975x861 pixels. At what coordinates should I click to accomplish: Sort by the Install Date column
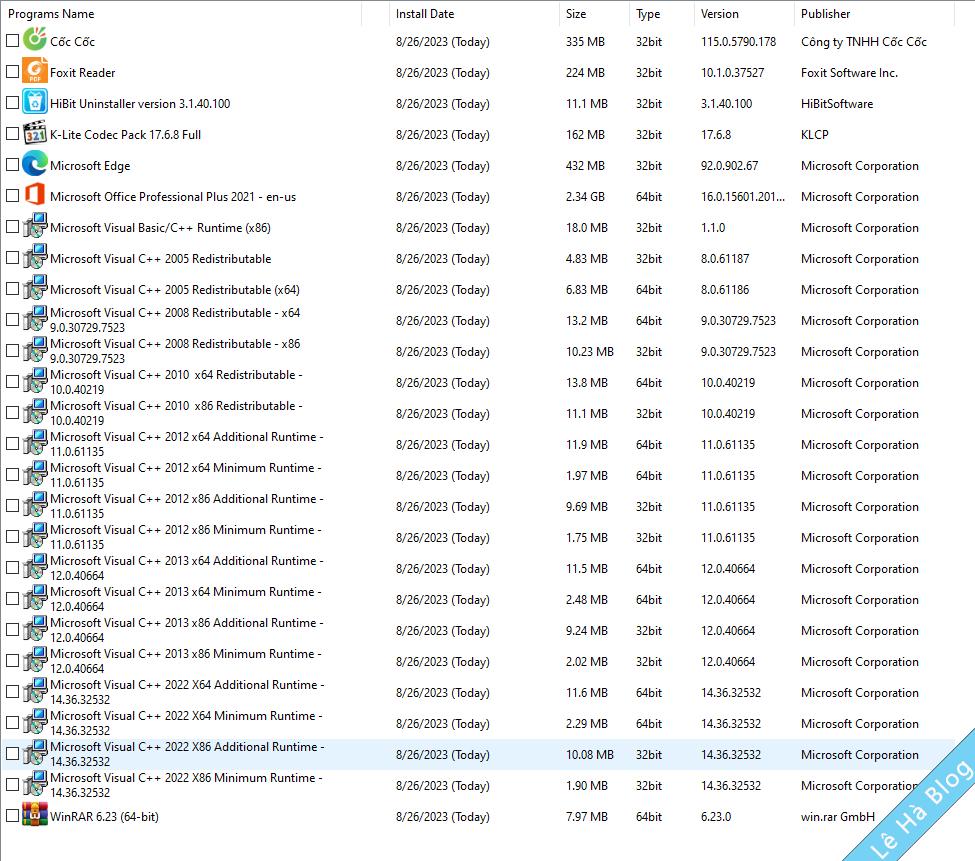tap(425, 14)
